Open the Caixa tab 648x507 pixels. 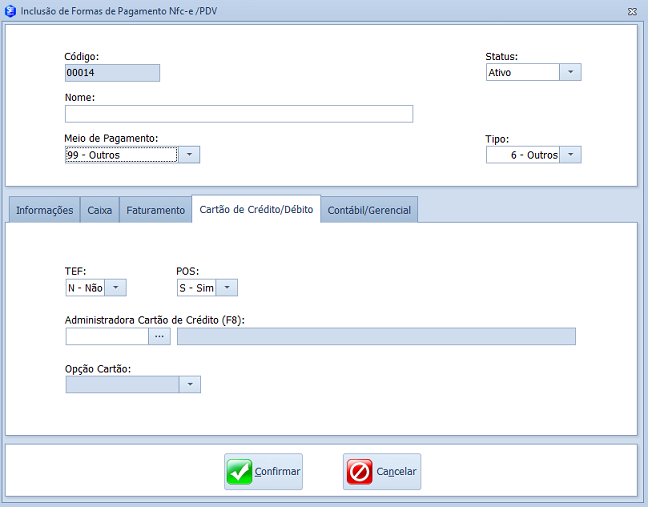(100, 210)
